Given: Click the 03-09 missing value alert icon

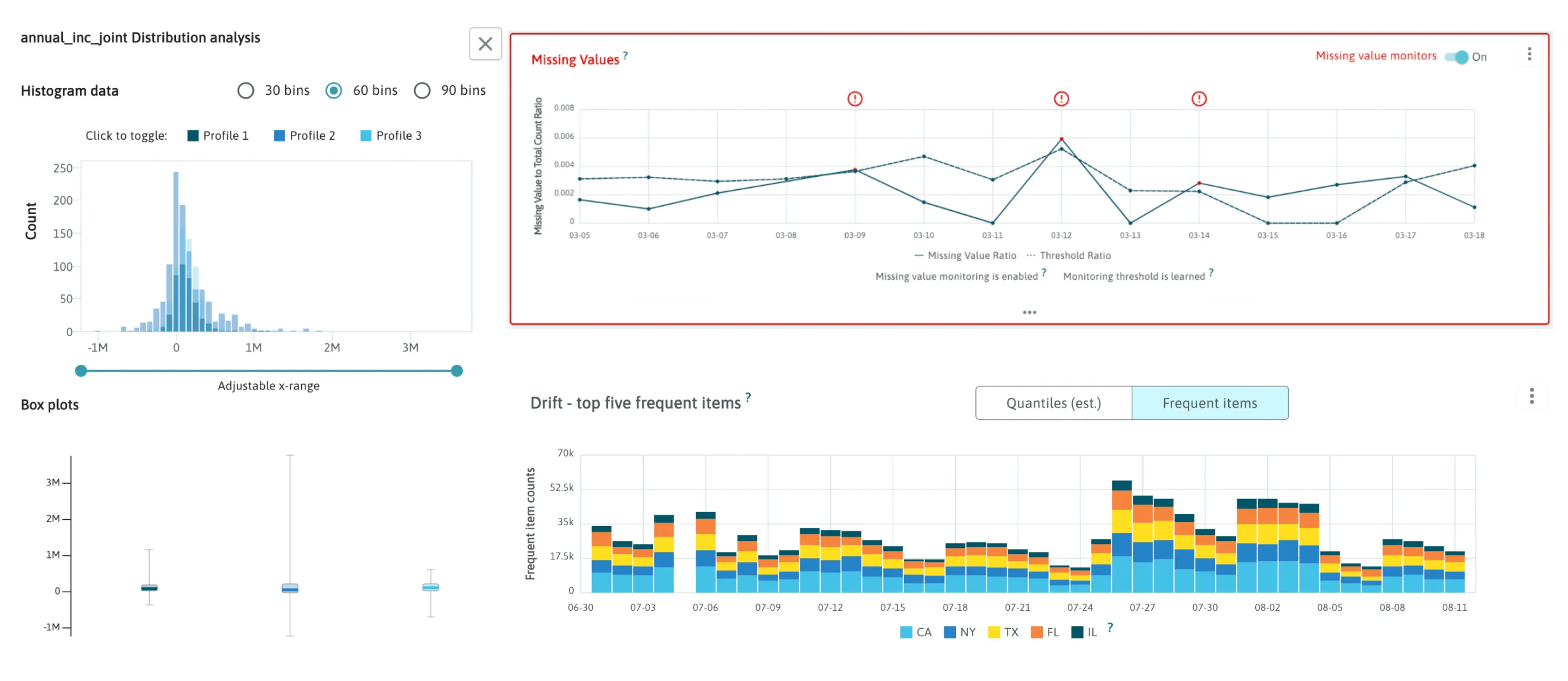Looking at the screenshot, I should click(855, 99).
